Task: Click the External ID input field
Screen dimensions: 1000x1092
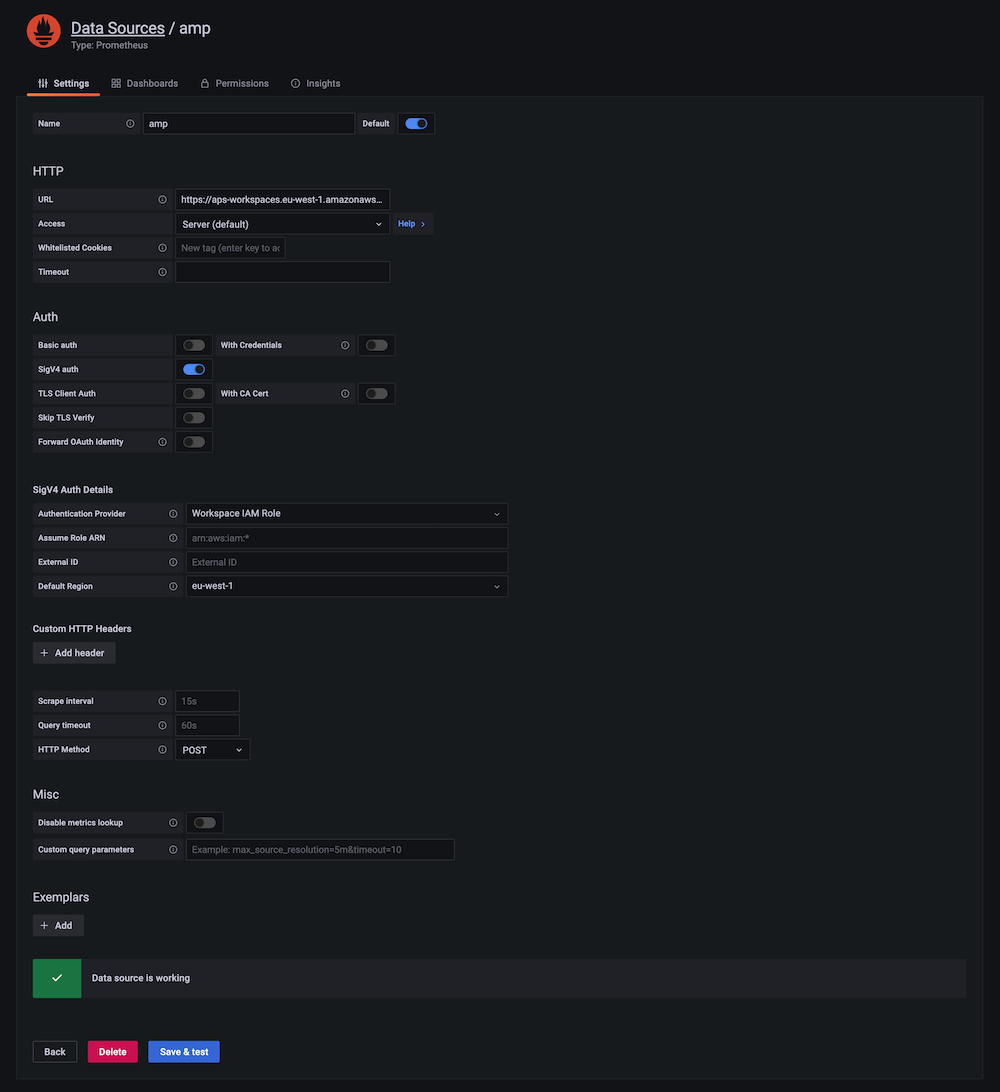Action: (x=347, y=562)
